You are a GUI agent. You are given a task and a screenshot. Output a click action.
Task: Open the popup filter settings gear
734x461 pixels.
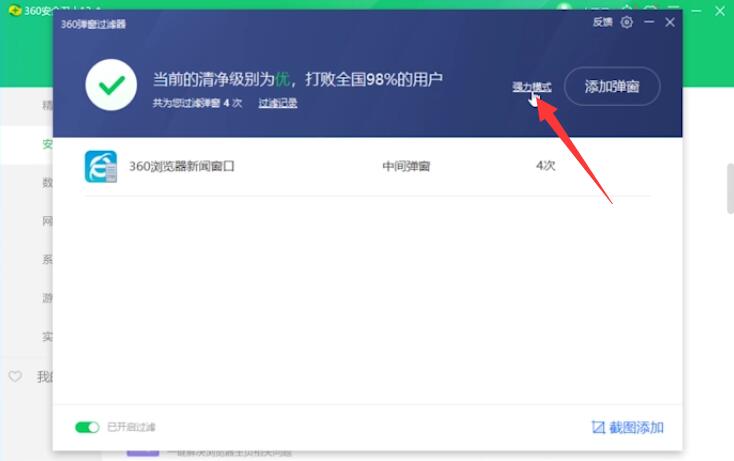(626, 22)
